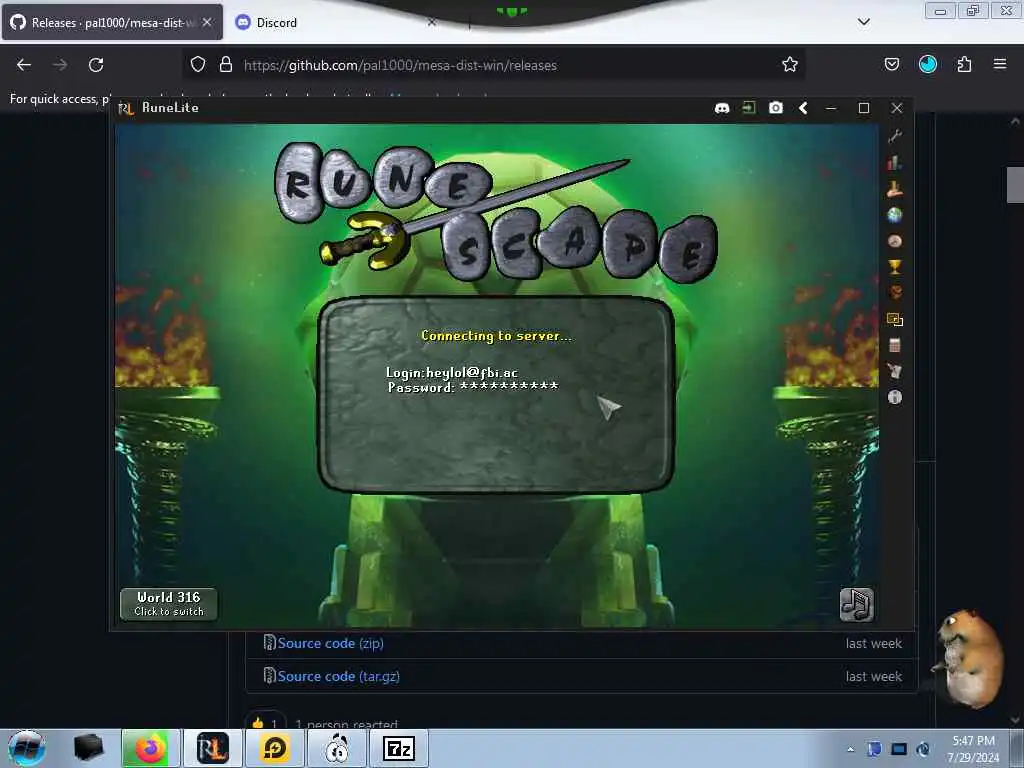Open the Windows Start orb

click(26, 748)
